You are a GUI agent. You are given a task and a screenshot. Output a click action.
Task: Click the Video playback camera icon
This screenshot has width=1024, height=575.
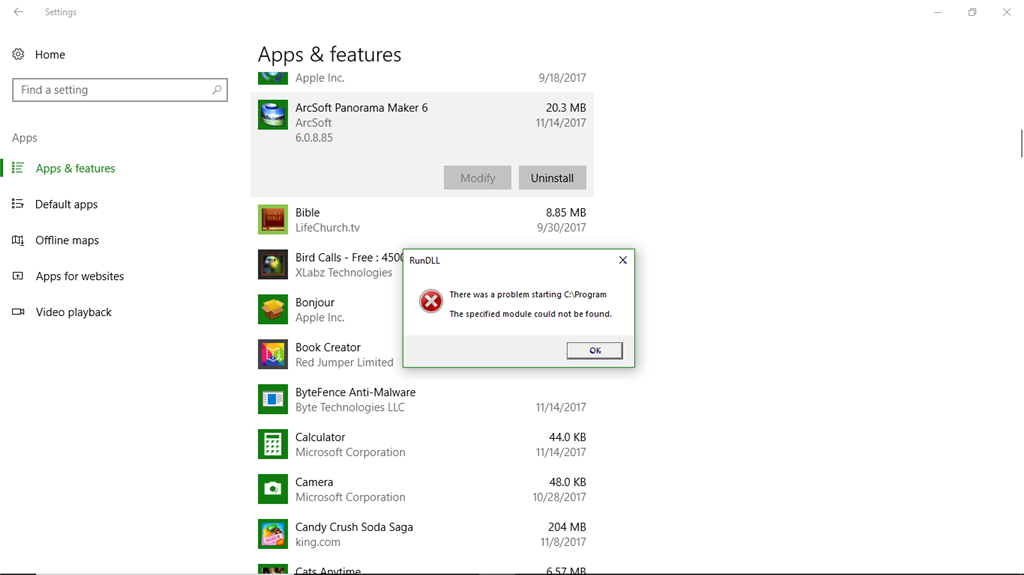(x=18, y=312)
